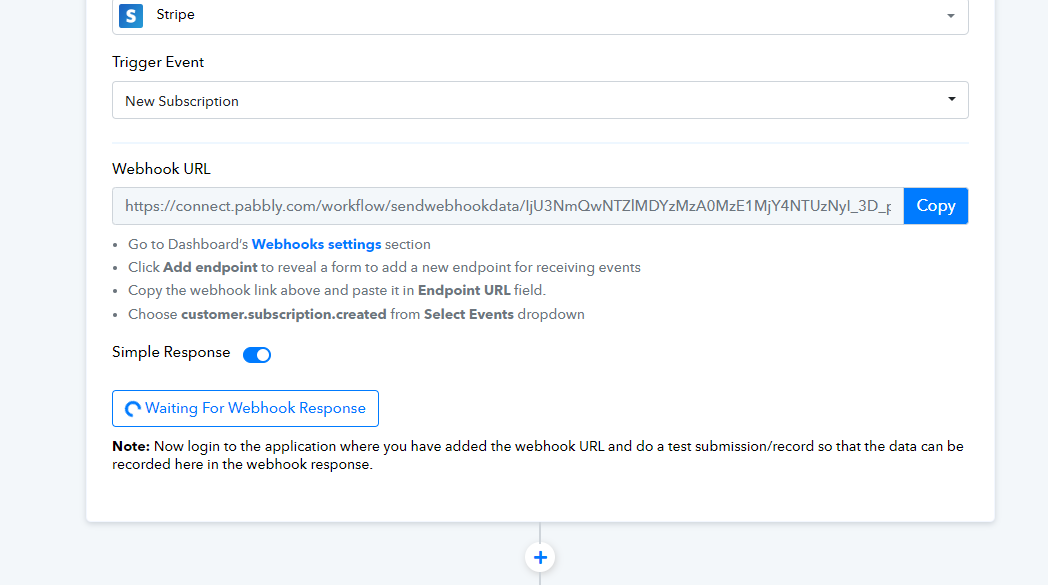Screen dimensions: 1048x585
Task: Click the Select Events instruction text
Action: [x=469, y=314]
